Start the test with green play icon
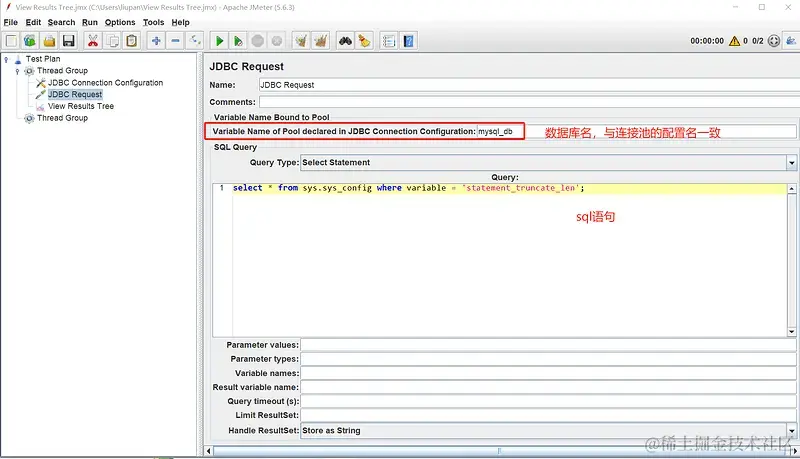Viewport: 800px width, 459px height. pyautogui.click(x=219, y=41)
